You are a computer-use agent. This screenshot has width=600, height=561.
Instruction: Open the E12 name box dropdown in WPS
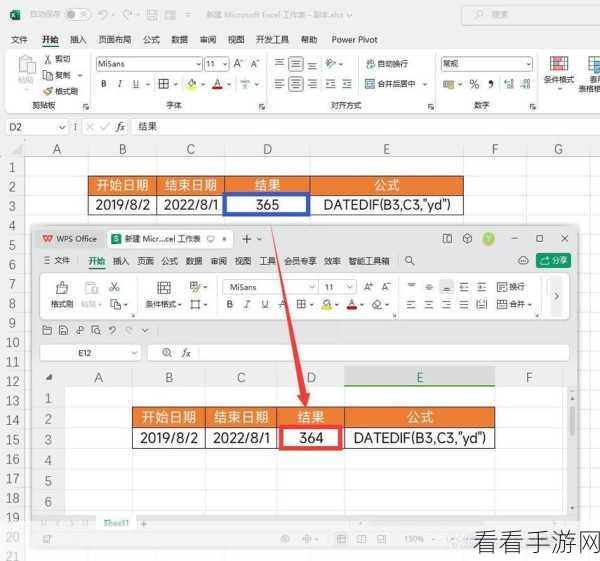(x=134, y=353)
